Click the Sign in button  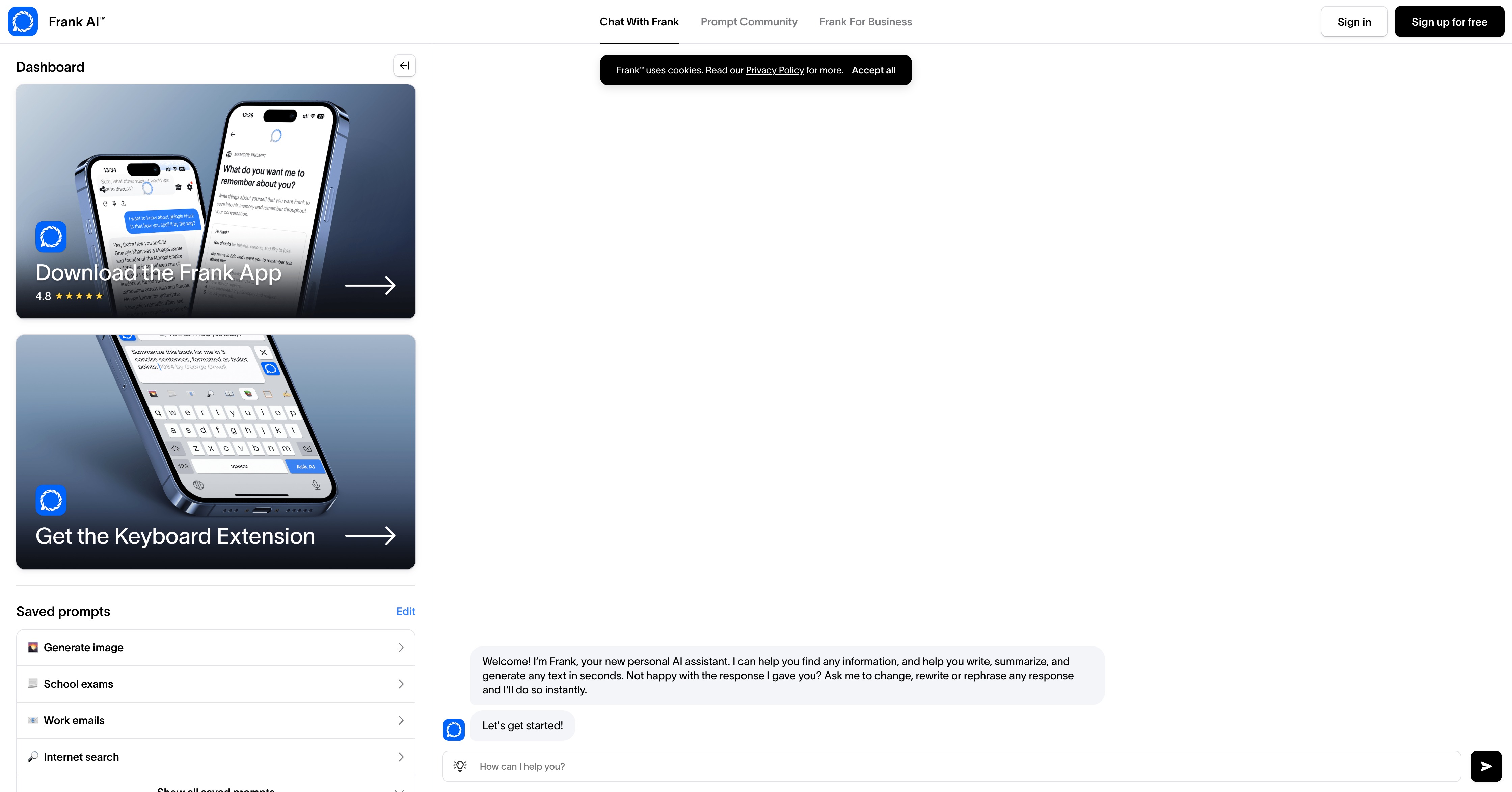pos(1354,22)
